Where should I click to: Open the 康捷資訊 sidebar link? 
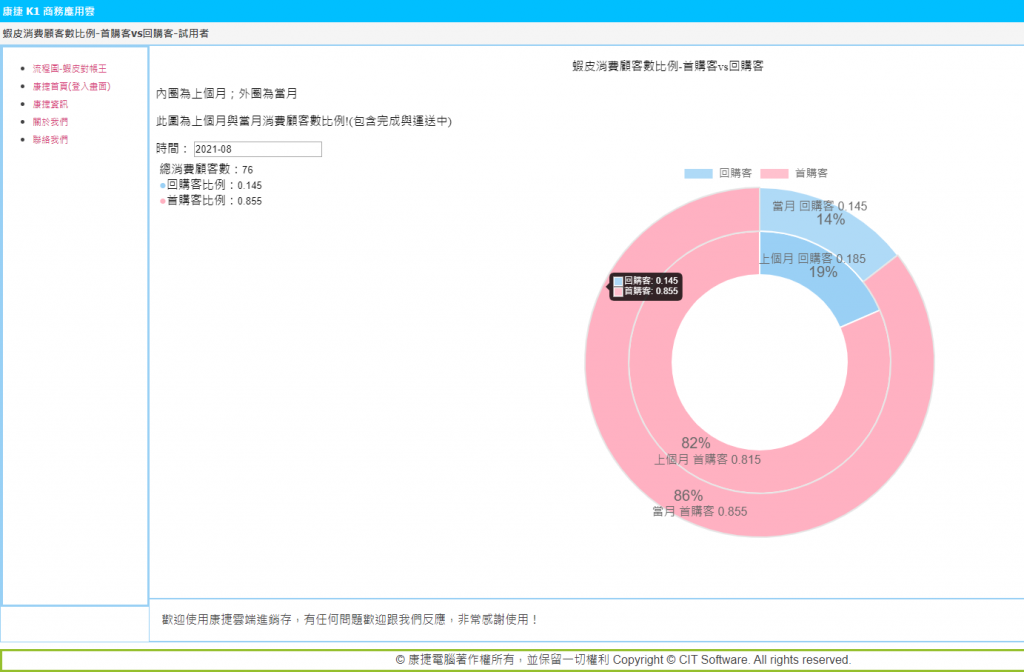coord(50,104)
